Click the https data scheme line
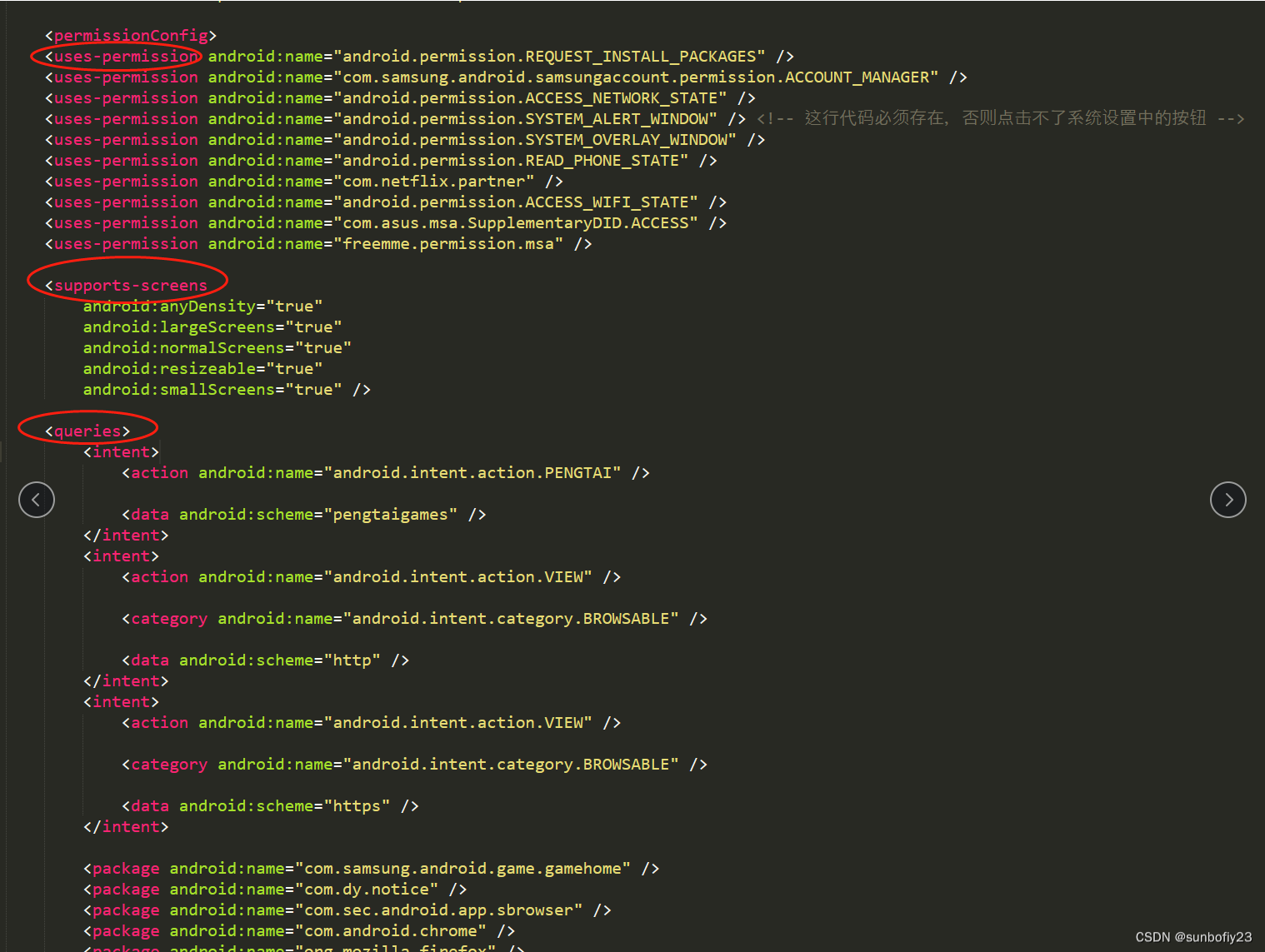Viewport: 1265px width, 952px height. coord(271,805)
